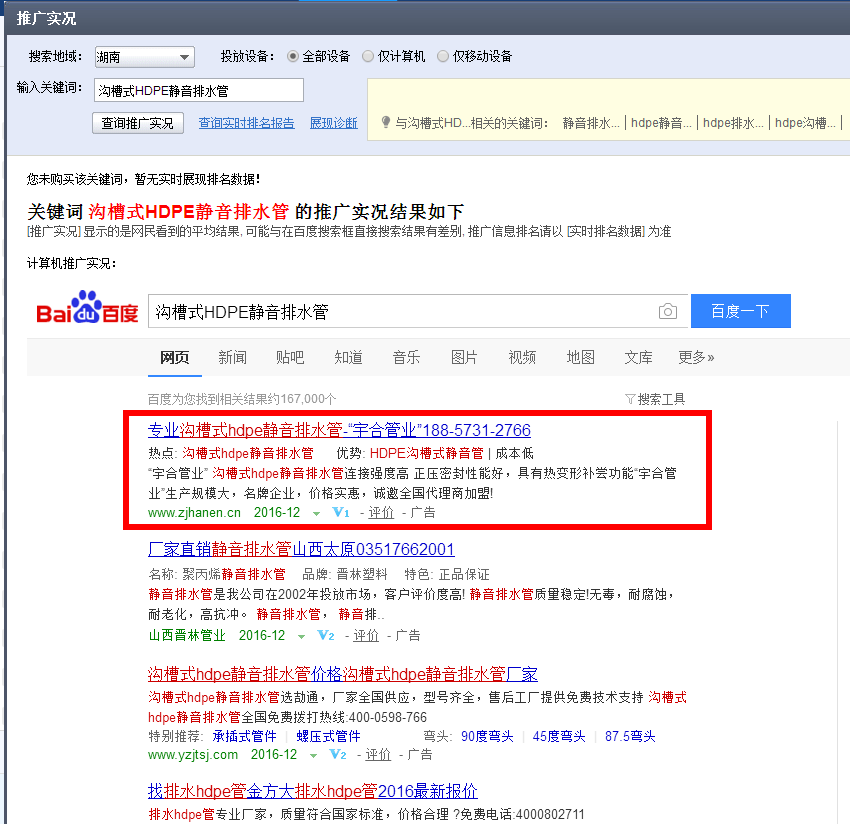
Task: Expand dropdown arrow beside 山西晋林管业 2016-12
Action: pos(301,636)
